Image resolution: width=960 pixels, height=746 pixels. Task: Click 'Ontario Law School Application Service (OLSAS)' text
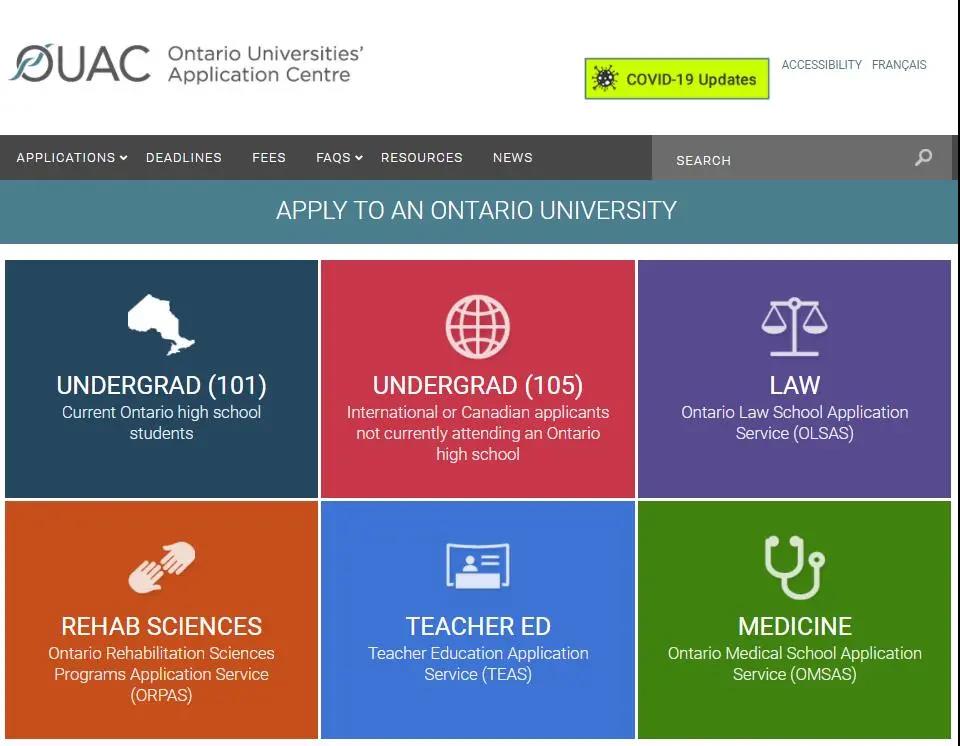(x=795, y=423)
